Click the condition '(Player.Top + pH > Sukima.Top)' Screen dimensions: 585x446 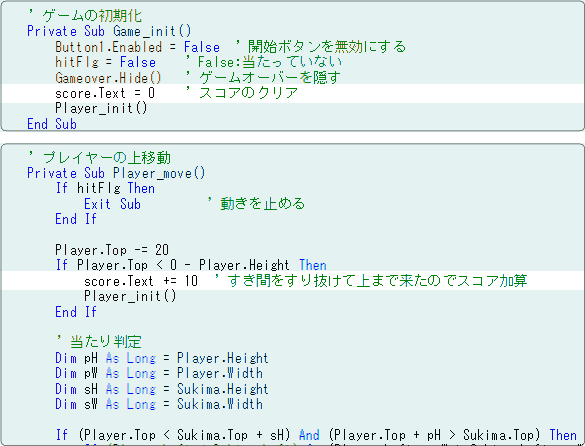click(x=435, y=436)
